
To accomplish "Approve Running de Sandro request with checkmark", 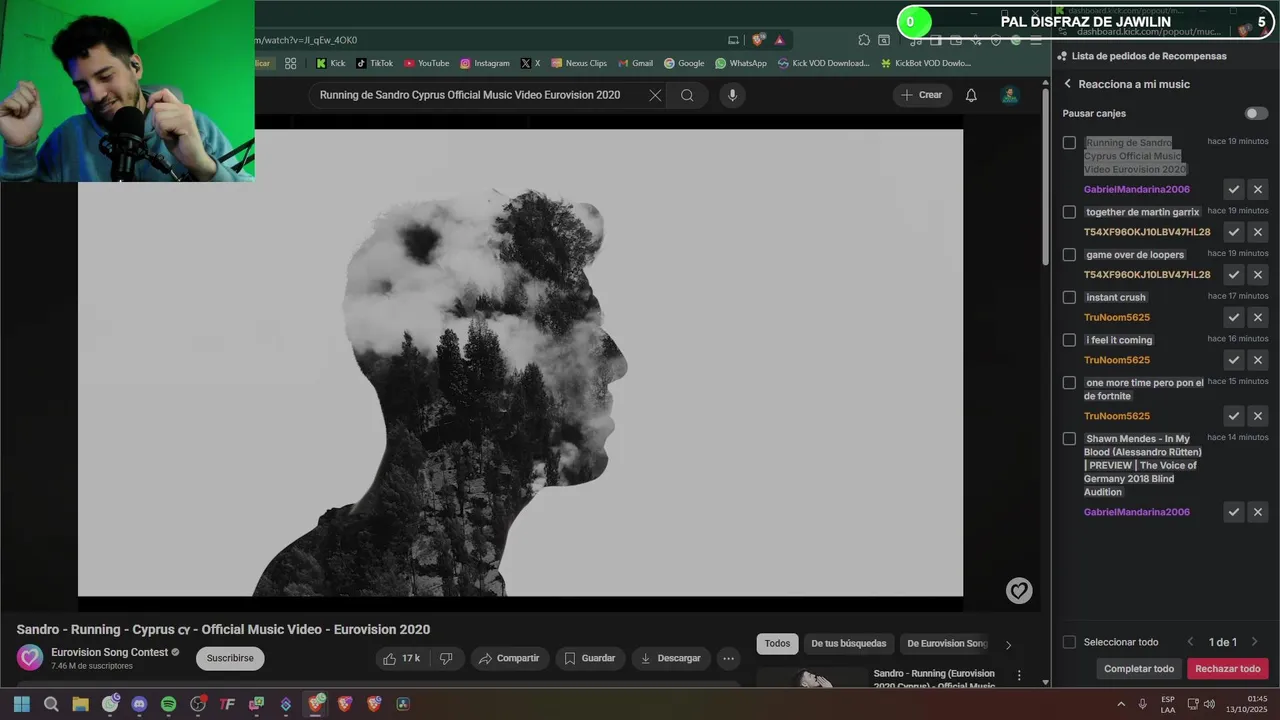I will coord(1234,189).
